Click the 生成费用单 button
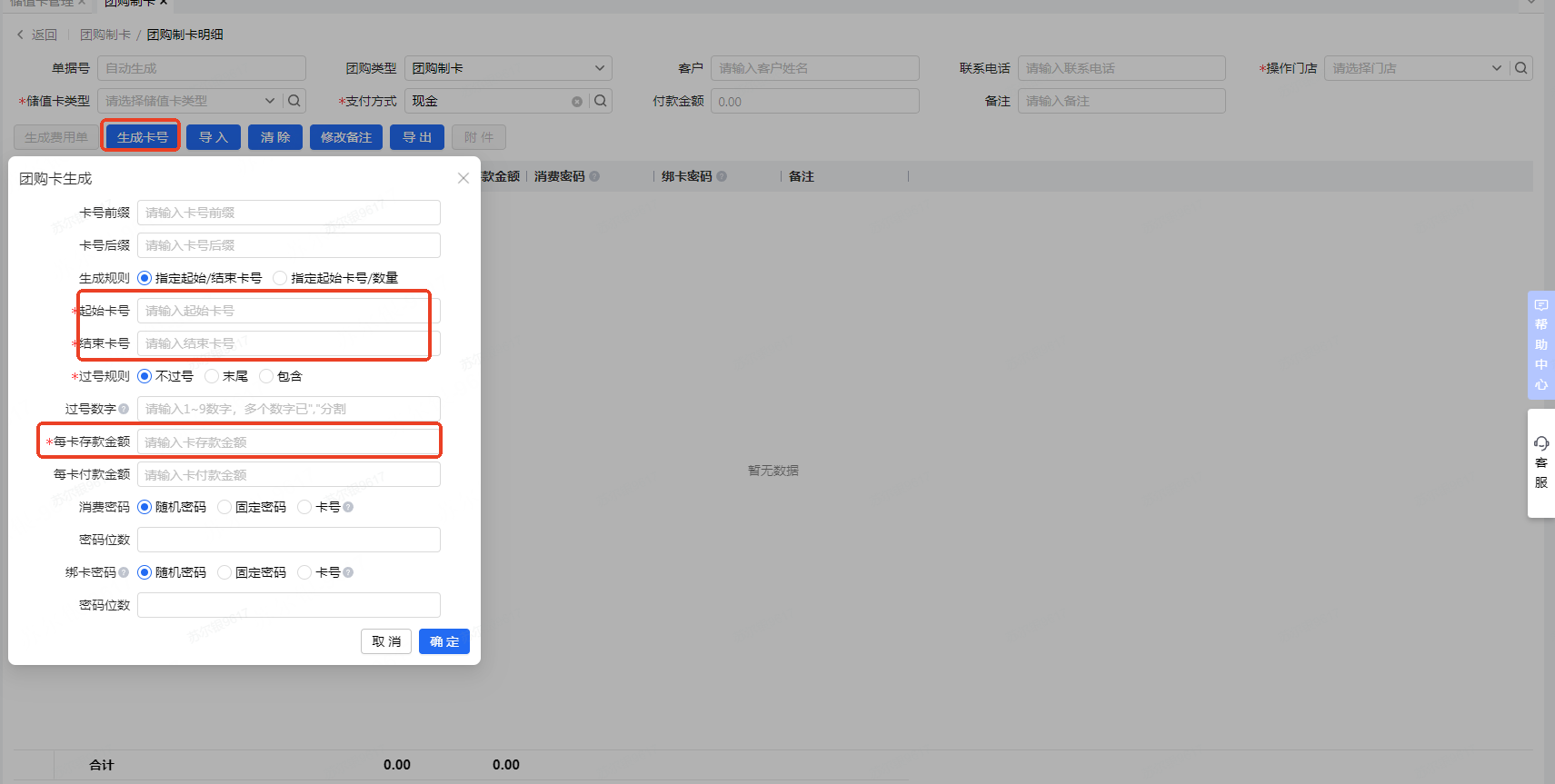This screenshot has width=1555, height=784. coord(56,137)
